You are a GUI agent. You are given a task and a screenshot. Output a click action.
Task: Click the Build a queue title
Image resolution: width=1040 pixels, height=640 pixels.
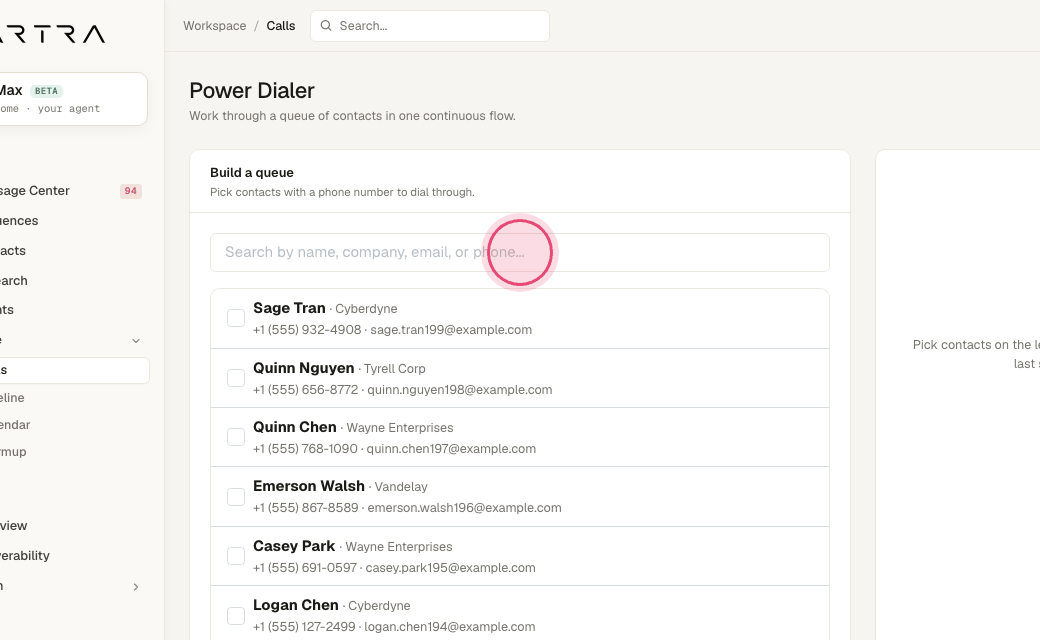pyautogui.click(x=252, y=172)
